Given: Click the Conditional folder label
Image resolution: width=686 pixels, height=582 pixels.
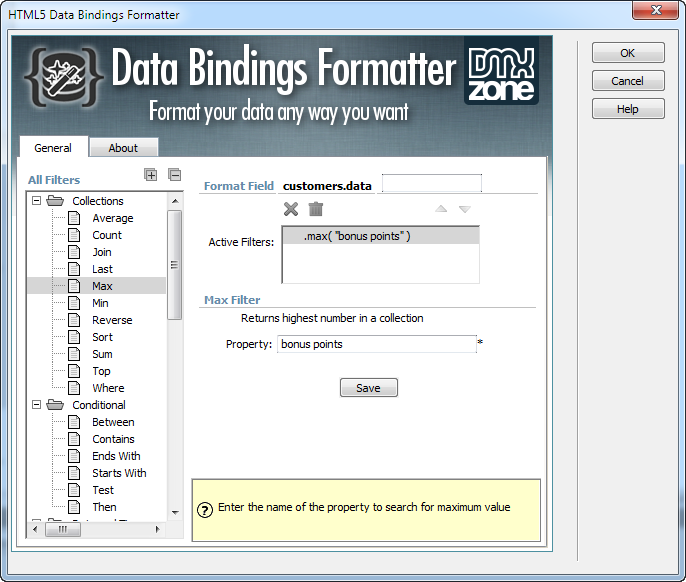Looking at the screenshot, I should tap(99, 405).
